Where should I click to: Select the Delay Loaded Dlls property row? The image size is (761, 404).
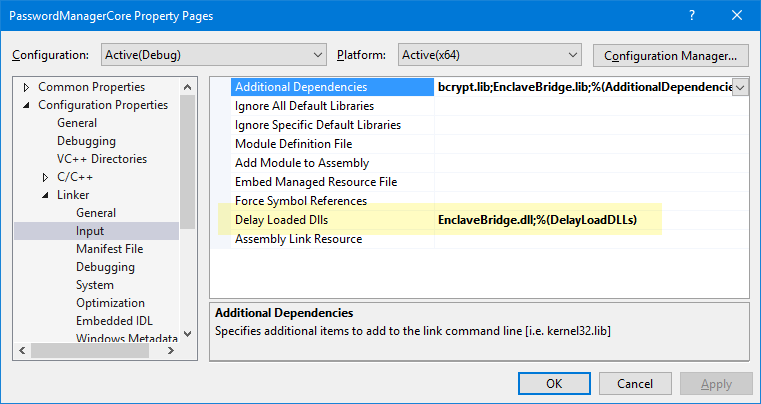(x=281, y=220)
